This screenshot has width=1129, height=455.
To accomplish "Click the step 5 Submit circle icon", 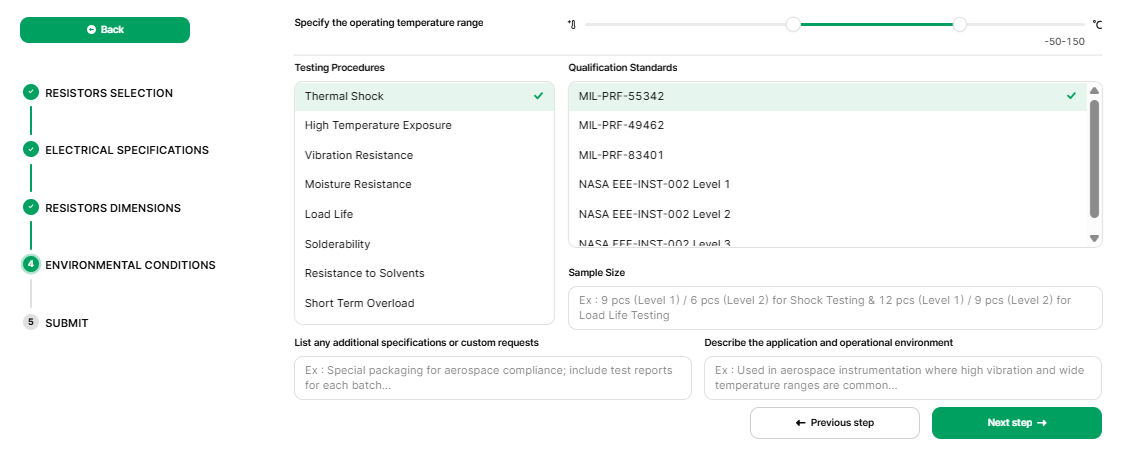I will (x=31, y=322).
